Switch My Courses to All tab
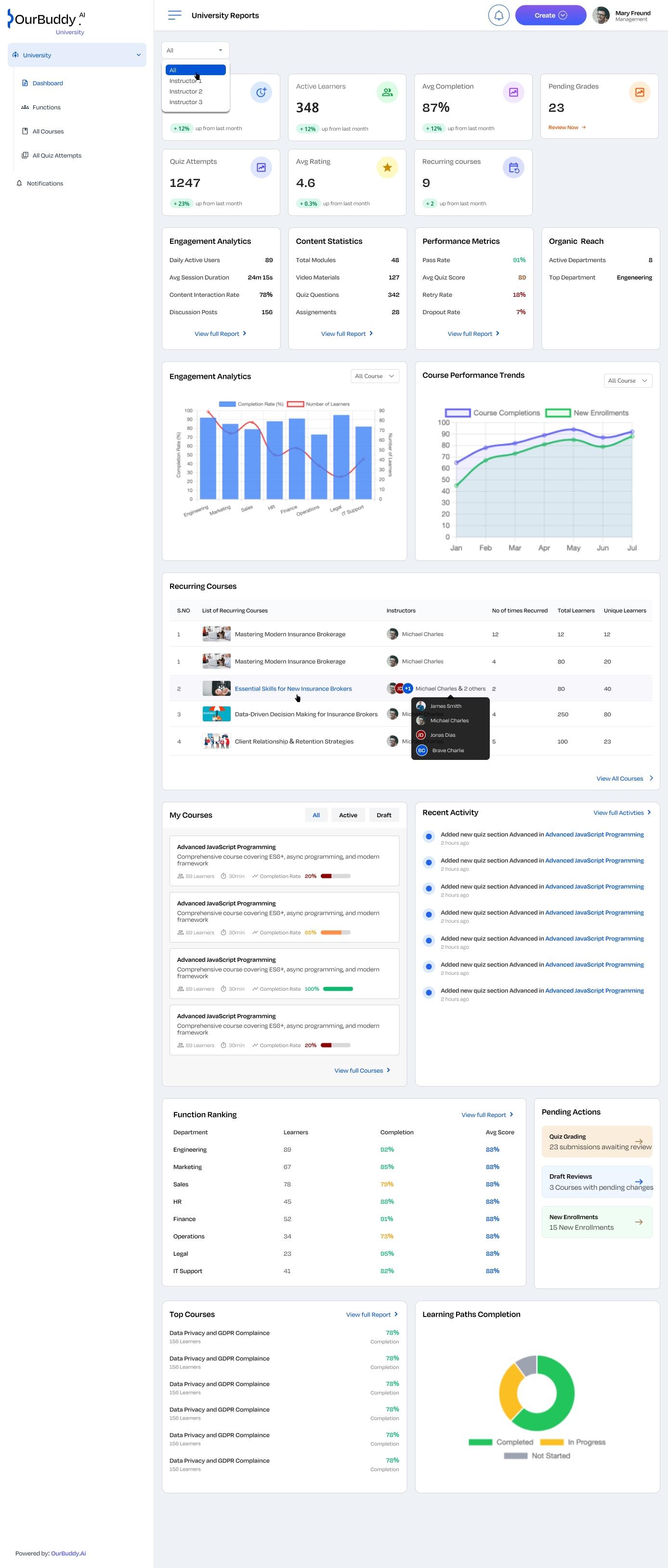668x1568 pixels. point(316,815)
